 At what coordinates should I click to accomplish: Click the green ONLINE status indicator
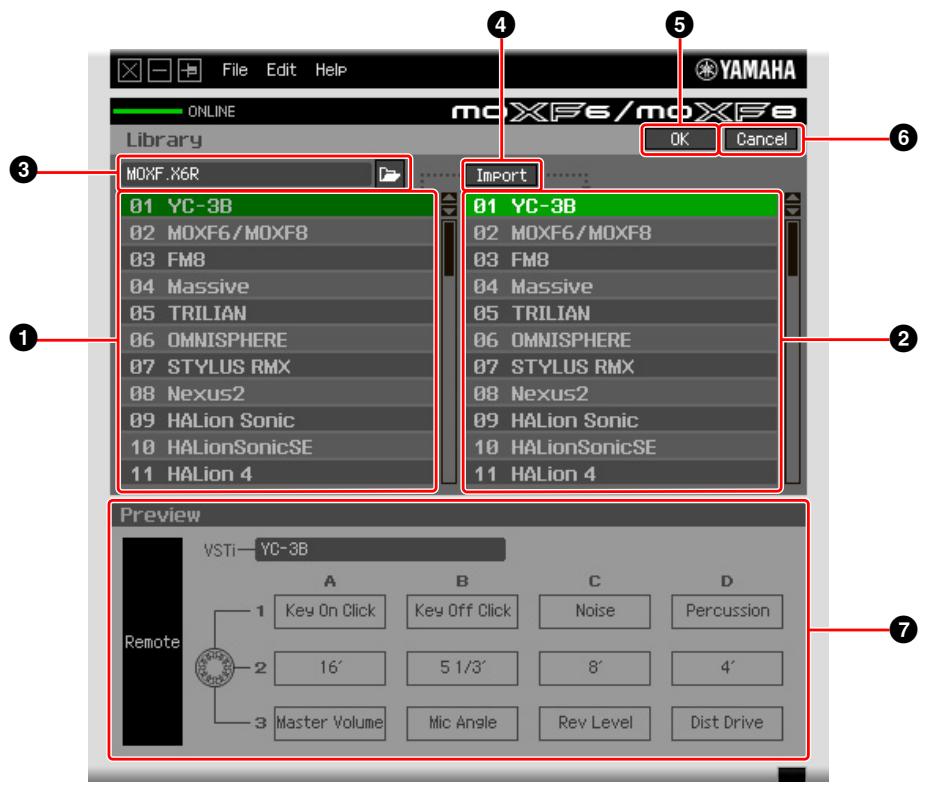click(x=148, y=111)
